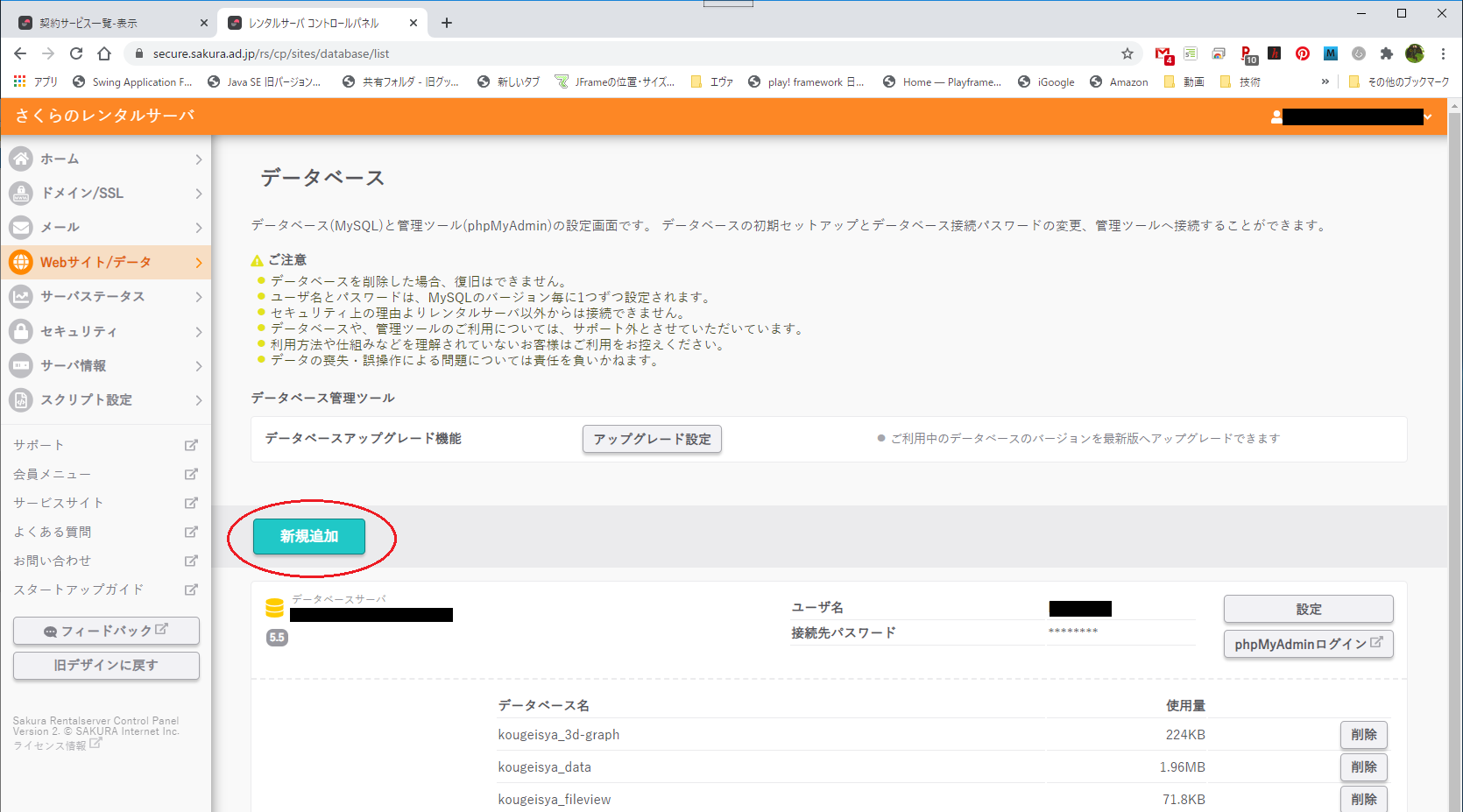Delete the kougeisya_fileview database
Image resolution: width=1463 pixels, height=812 pixels.
pyautogui.click(x=1363, y=798)
